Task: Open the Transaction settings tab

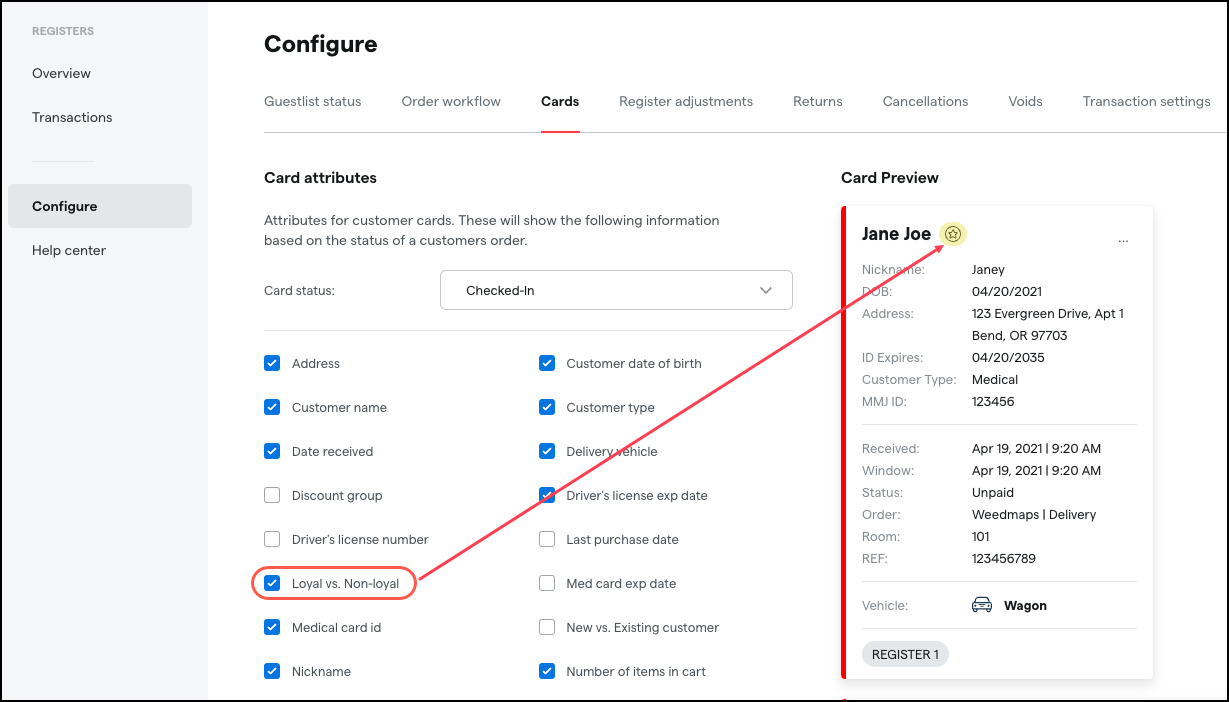Action: (1146, 101)
